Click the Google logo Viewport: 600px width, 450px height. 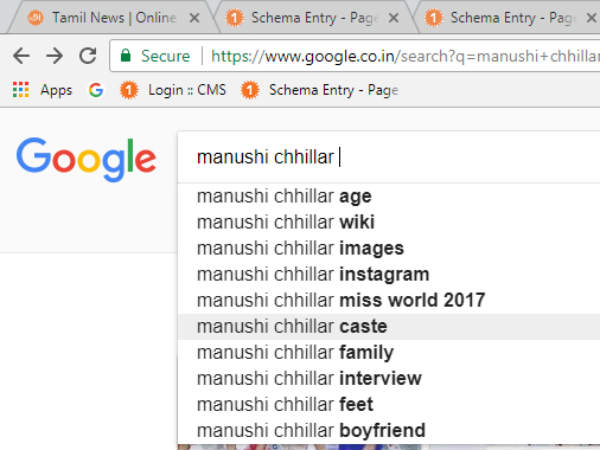(86, 158)
